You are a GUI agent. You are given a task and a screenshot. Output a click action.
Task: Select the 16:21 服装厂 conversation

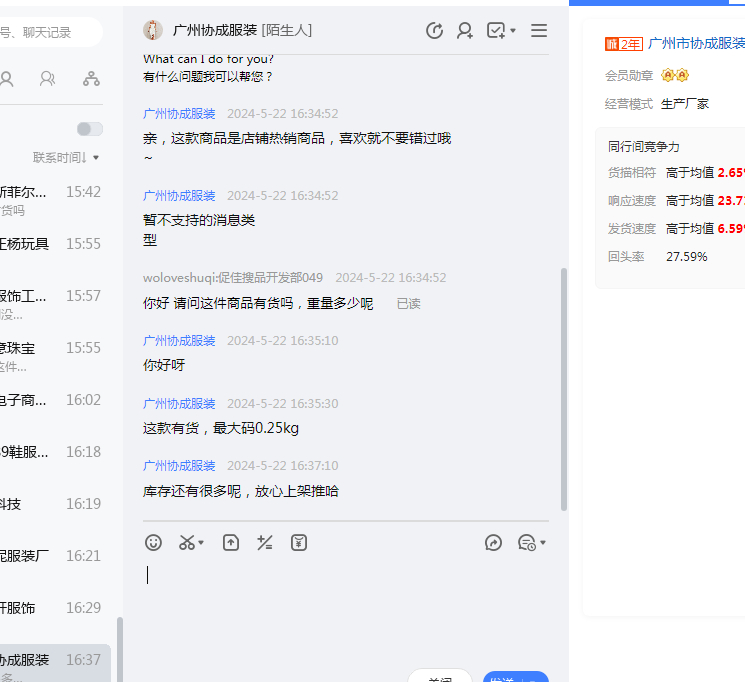click(51, 556)
